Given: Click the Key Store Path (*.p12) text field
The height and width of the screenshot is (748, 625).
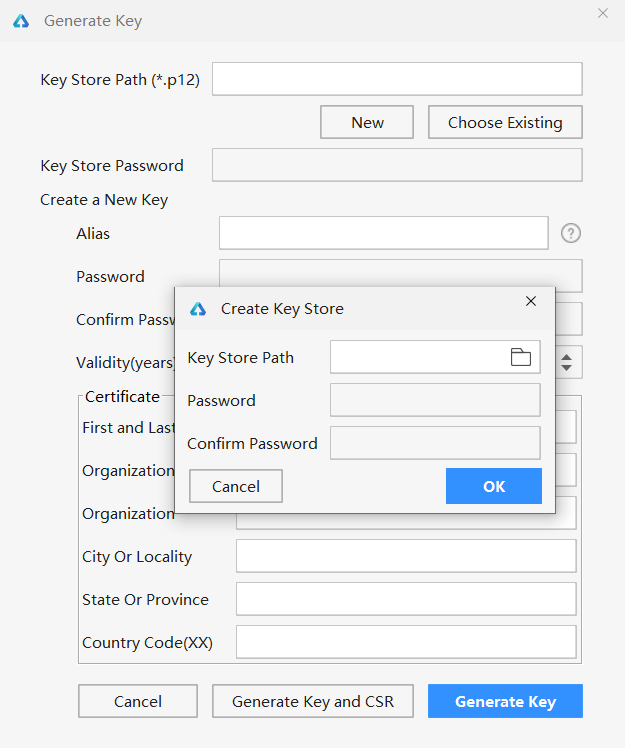Looking at the screenshot, I should tap(396, 79).
